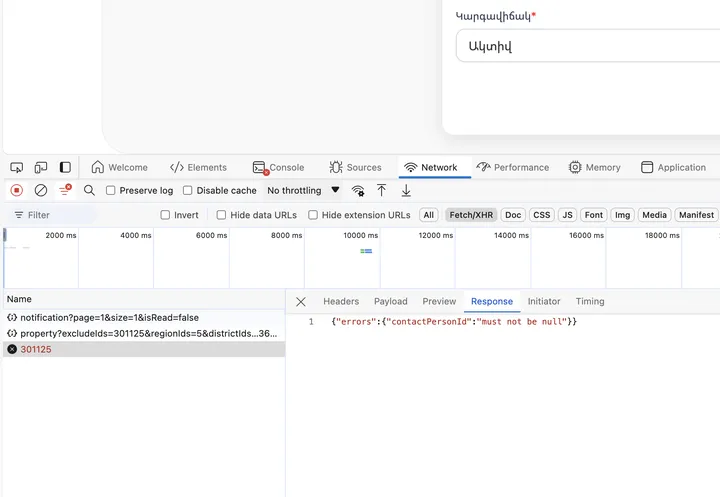Filter requests by the JS type button
This screenshot has height=497, width=720.
[567, 215]
